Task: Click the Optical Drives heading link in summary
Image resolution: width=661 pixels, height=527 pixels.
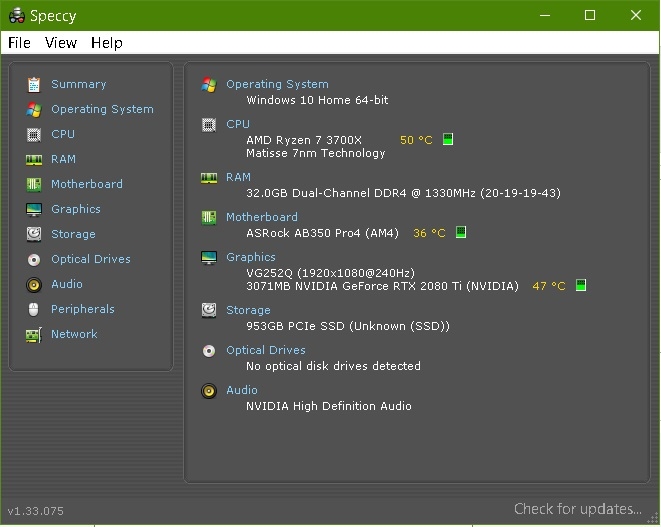Action: [266, 350]
